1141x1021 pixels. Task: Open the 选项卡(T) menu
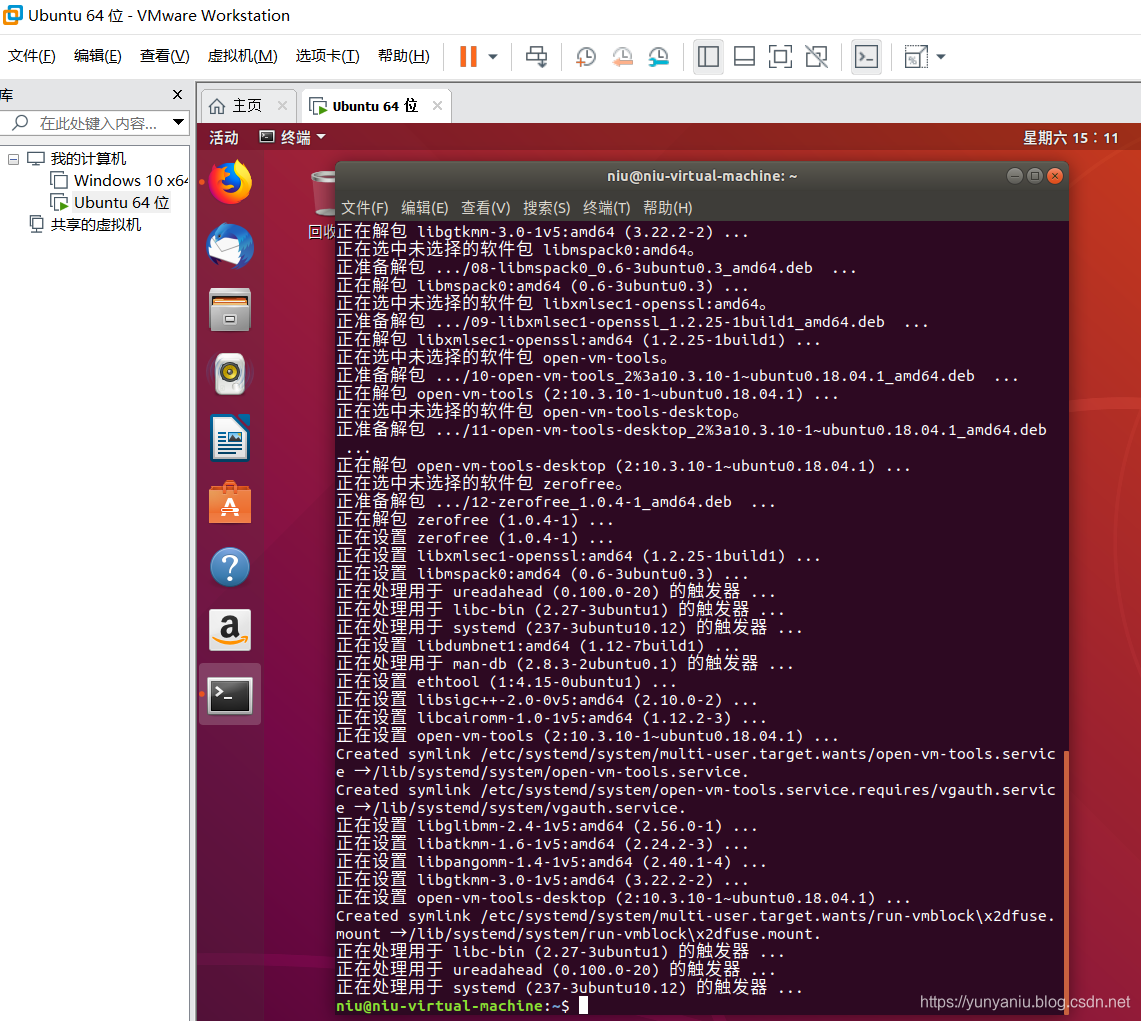pyautogui.click(x=327, y=56)
